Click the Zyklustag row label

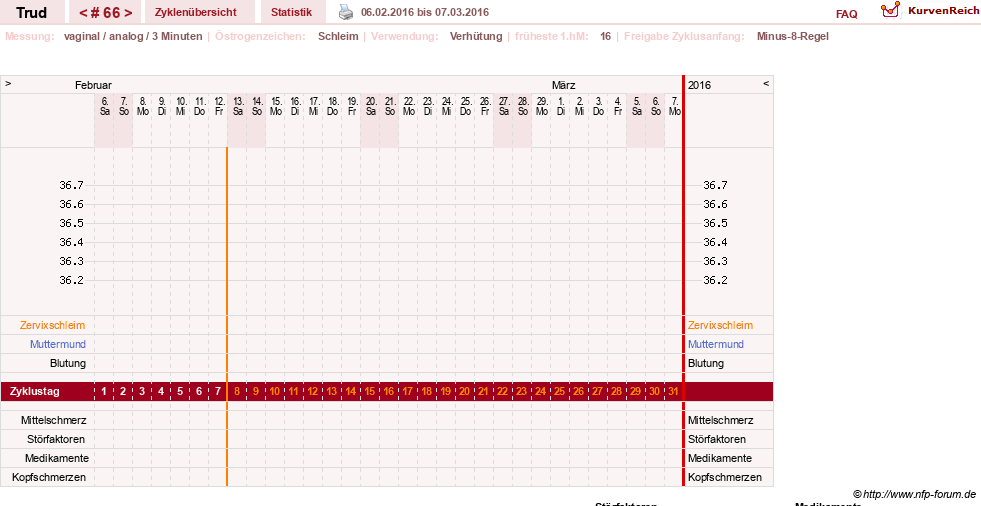coord(35,392)
